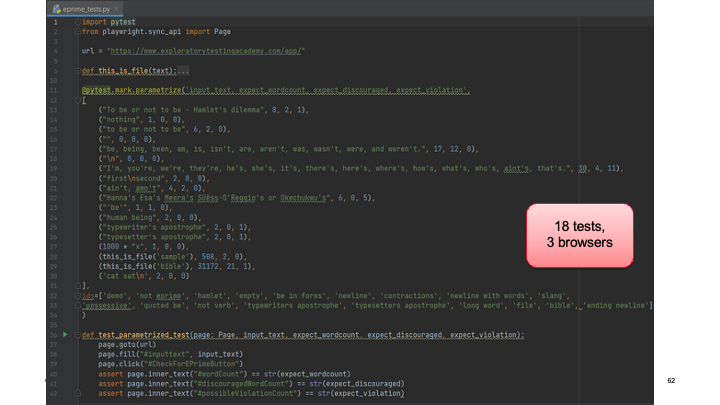Viewport: 720px width, 405px height.
Task: Click Python file icon on eprime_tests.py tab
Action: click(57, 9)
